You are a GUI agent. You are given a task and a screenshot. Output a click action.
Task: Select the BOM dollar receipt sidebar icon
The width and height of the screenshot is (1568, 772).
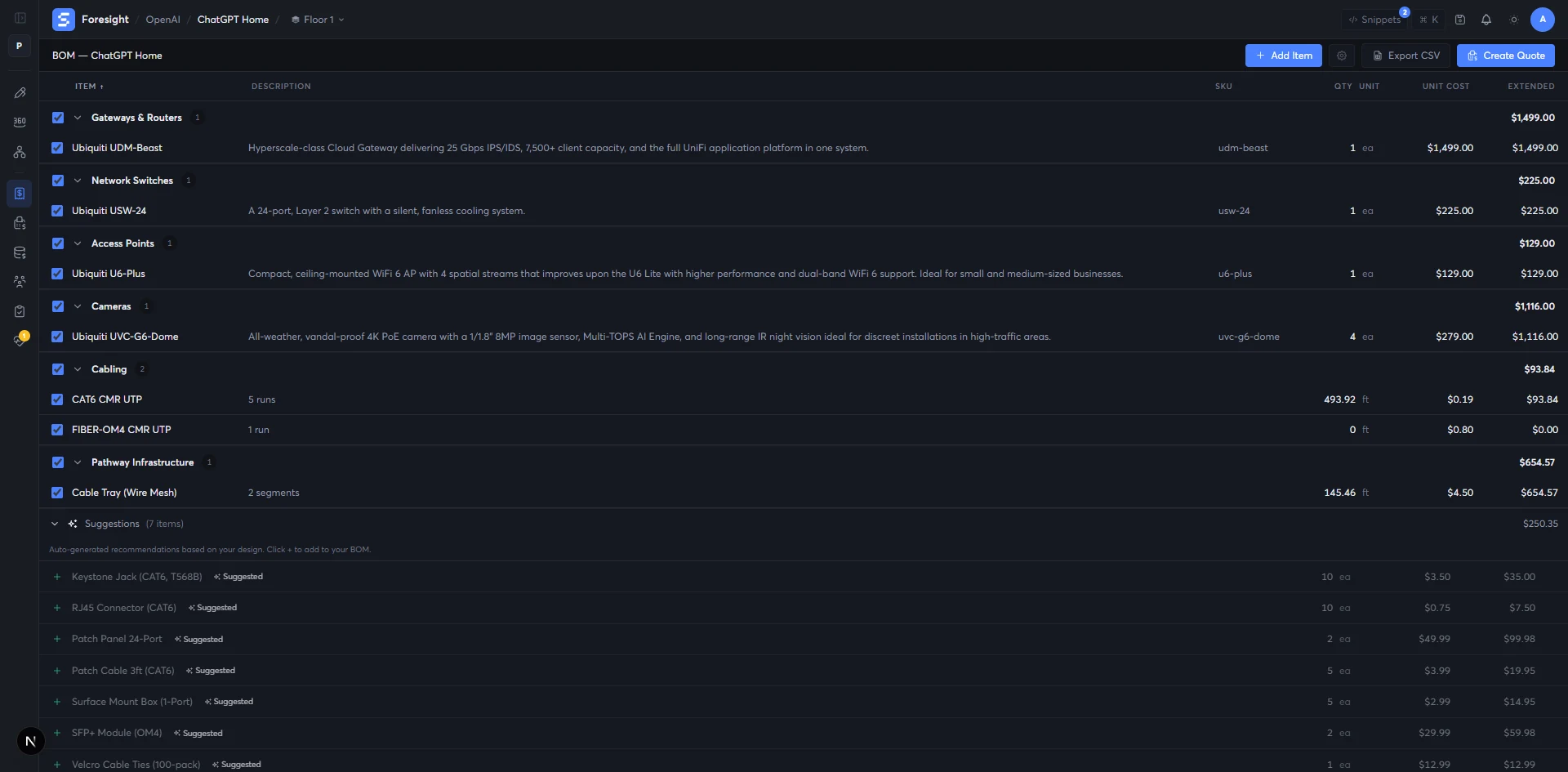20,194
